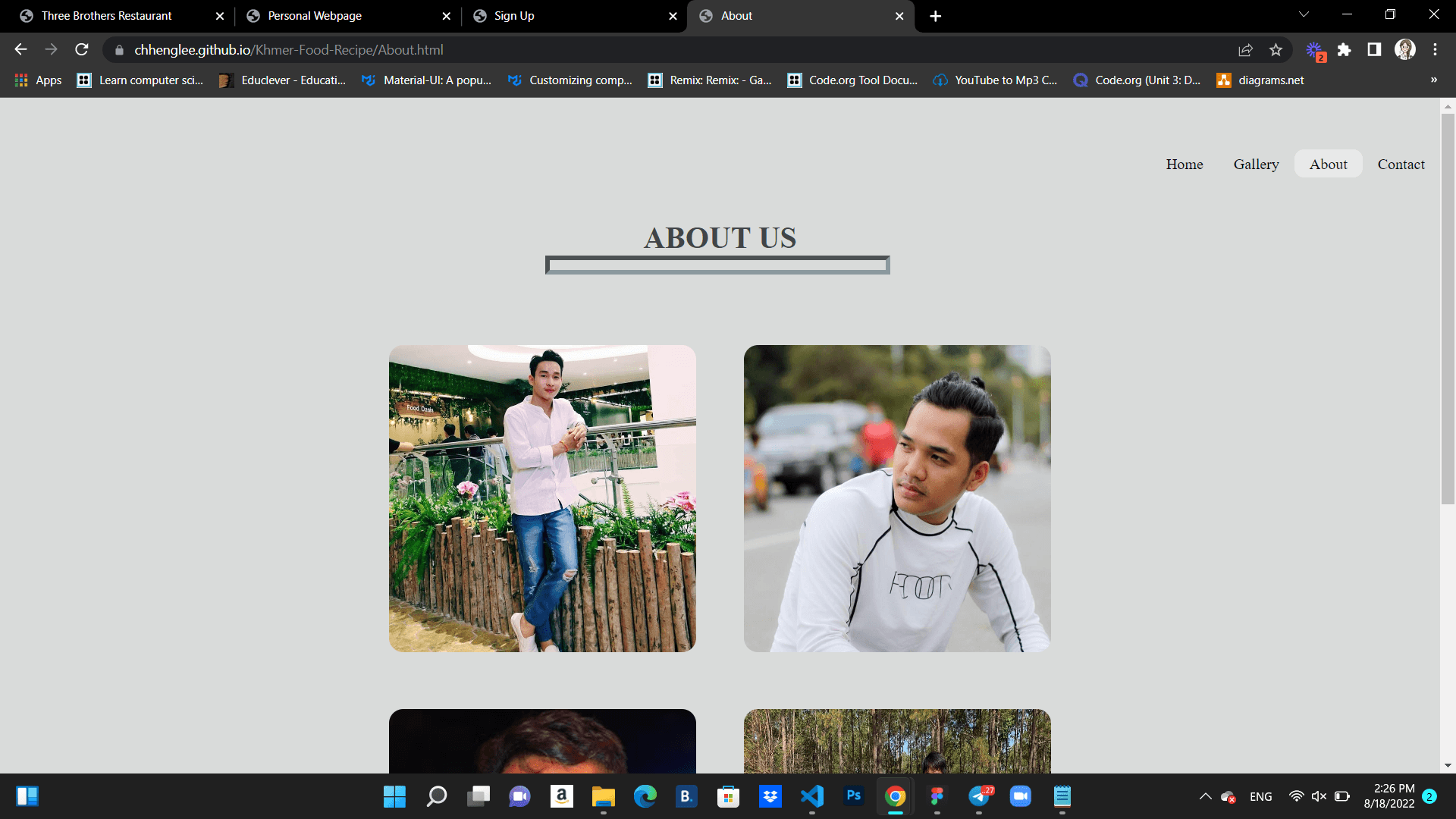Open the Code.org Tool Docu... bookmark
The width and height of the screenshot is (1456, 819).
click(x=852, y=80)
